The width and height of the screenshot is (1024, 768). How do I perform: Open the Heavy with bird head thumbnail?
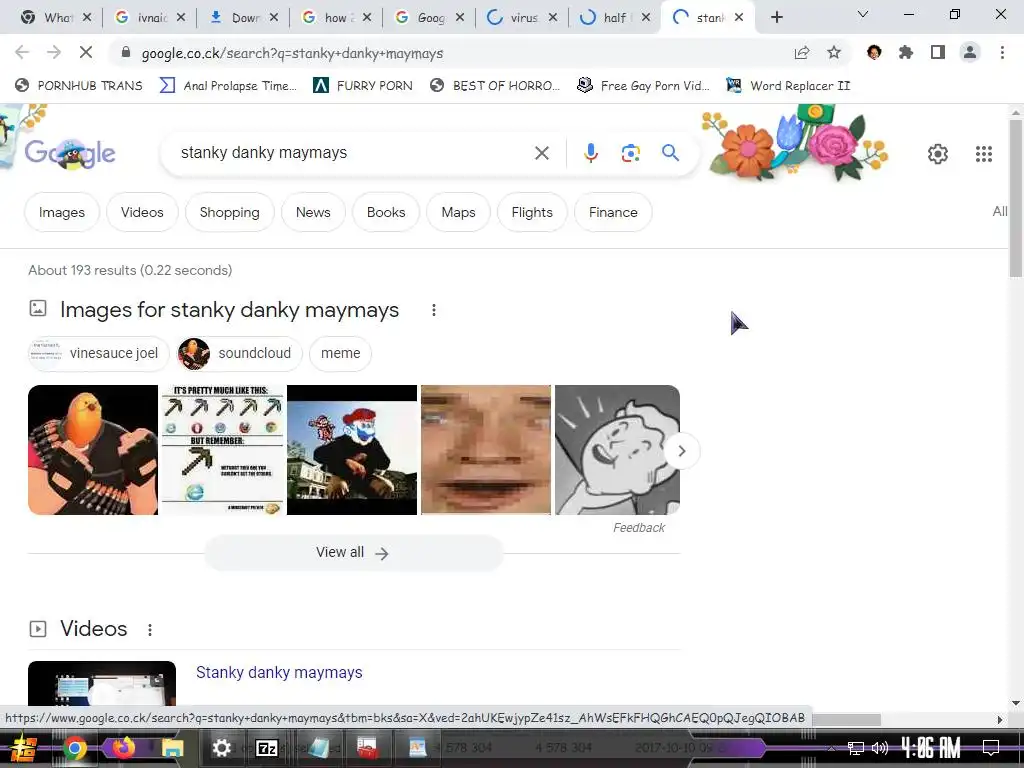pyautogui.click(x=93, y=450)
